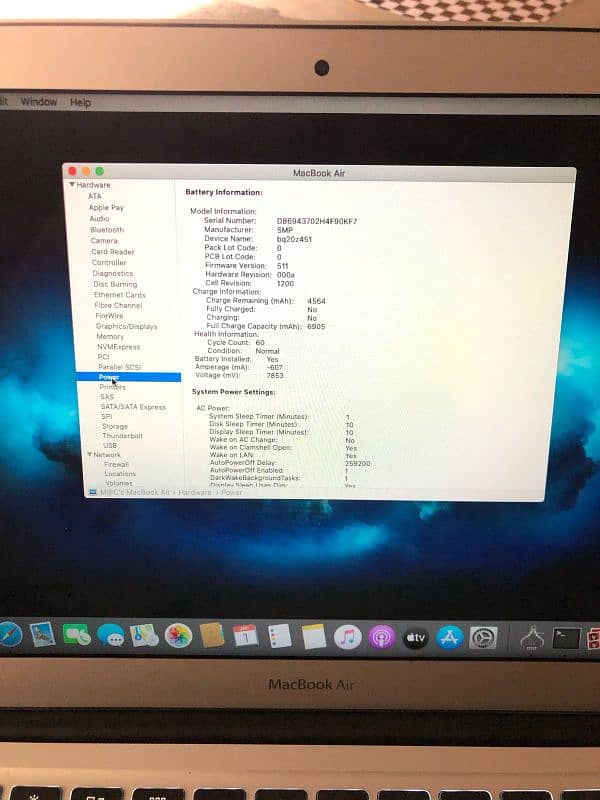Select Printers in the sidebar
600x800 pixels.
click(x=112, y=387)
